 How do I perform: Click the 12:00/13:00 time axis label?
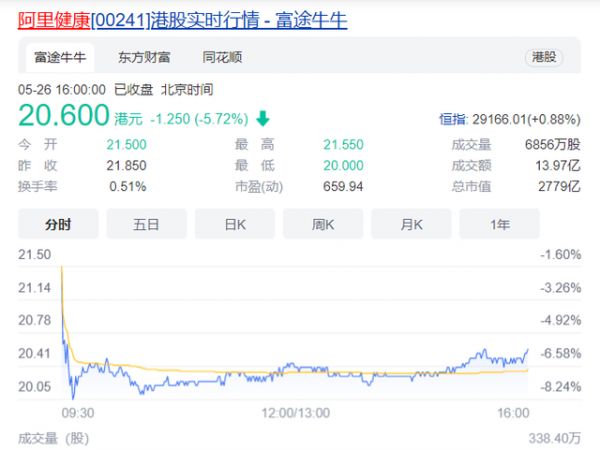[x=295, y=413]
